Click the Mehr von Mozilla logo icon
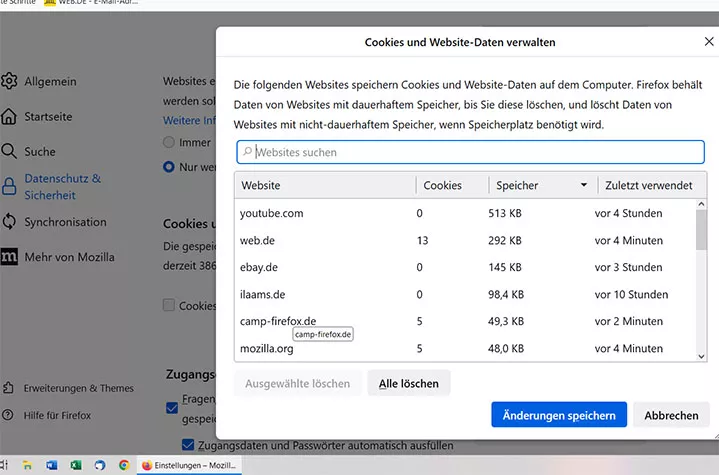The height and width of the screenshot is (475, 719). coord(9,257)
